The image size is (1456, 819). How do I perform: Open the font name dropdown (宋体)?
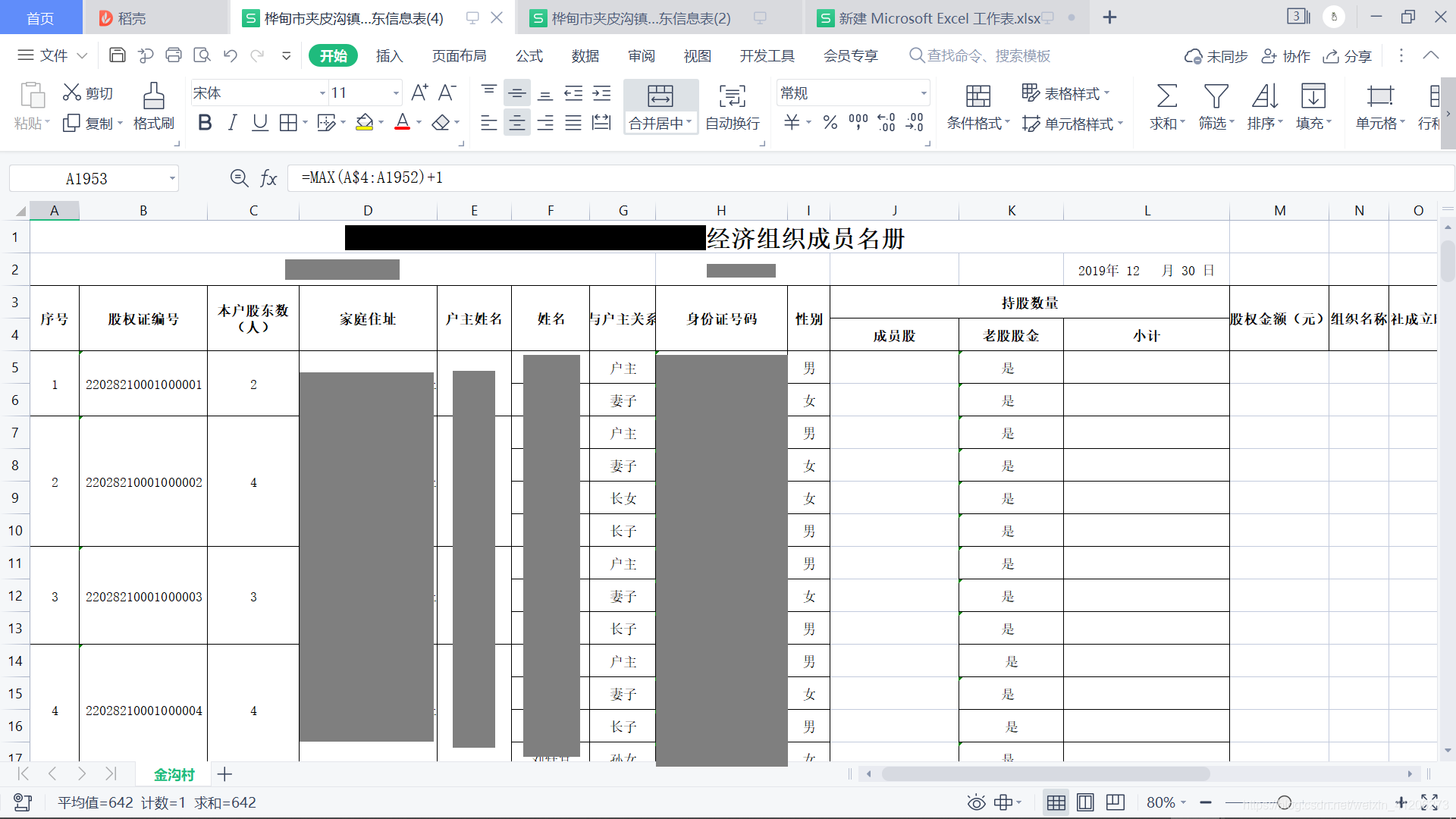click(x=322, y=93)
